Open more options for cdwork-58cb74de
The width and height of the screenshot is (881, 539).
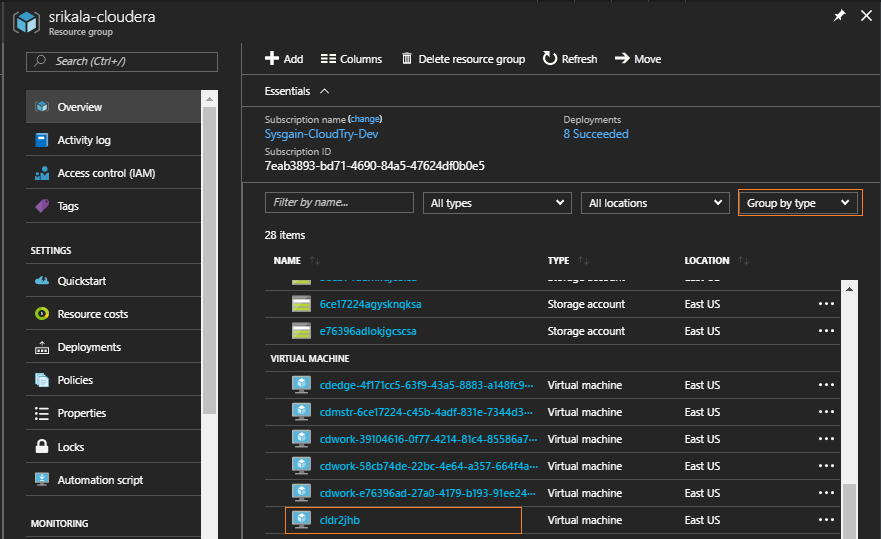click(826, 465)
